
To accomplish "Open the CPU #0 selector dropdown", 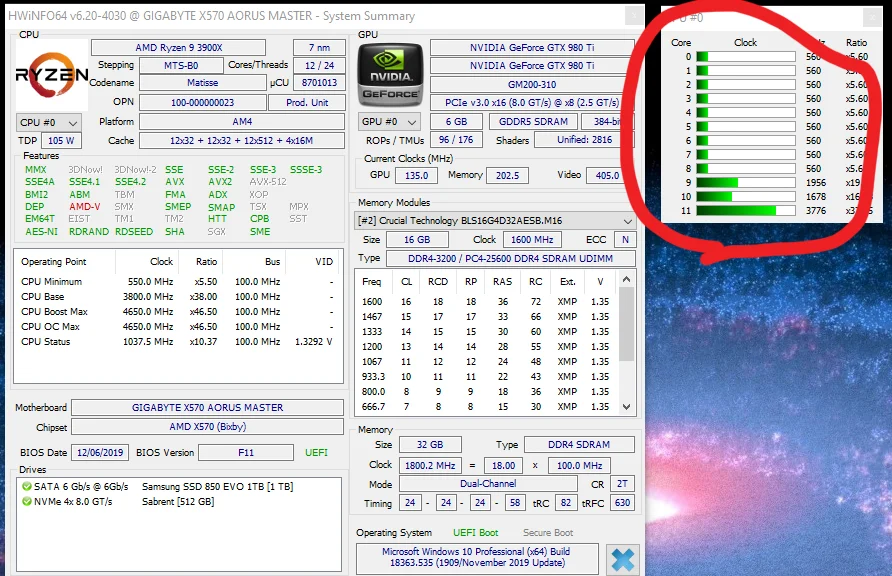I will pos(49,123).
